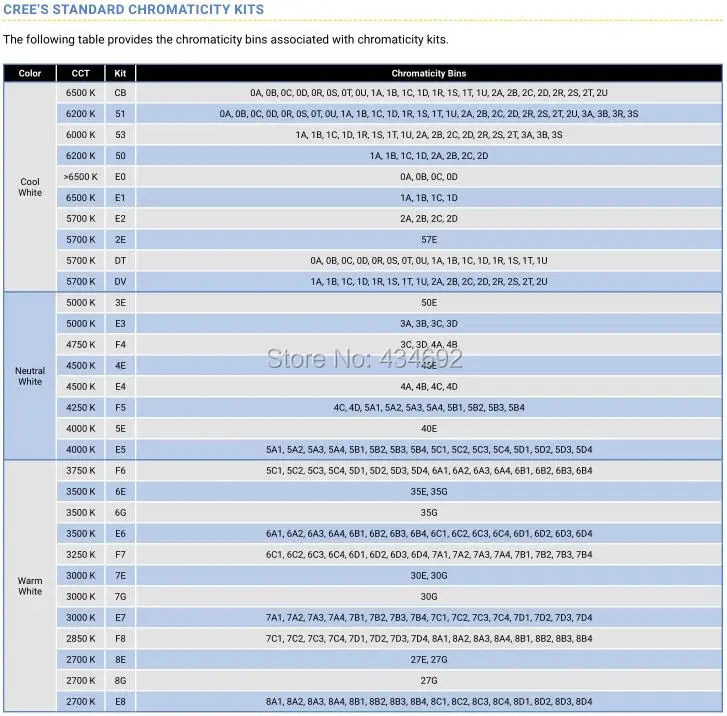Click kit code "F7"
This screenshot has height=716, width=727.
[x=120, y=554]
